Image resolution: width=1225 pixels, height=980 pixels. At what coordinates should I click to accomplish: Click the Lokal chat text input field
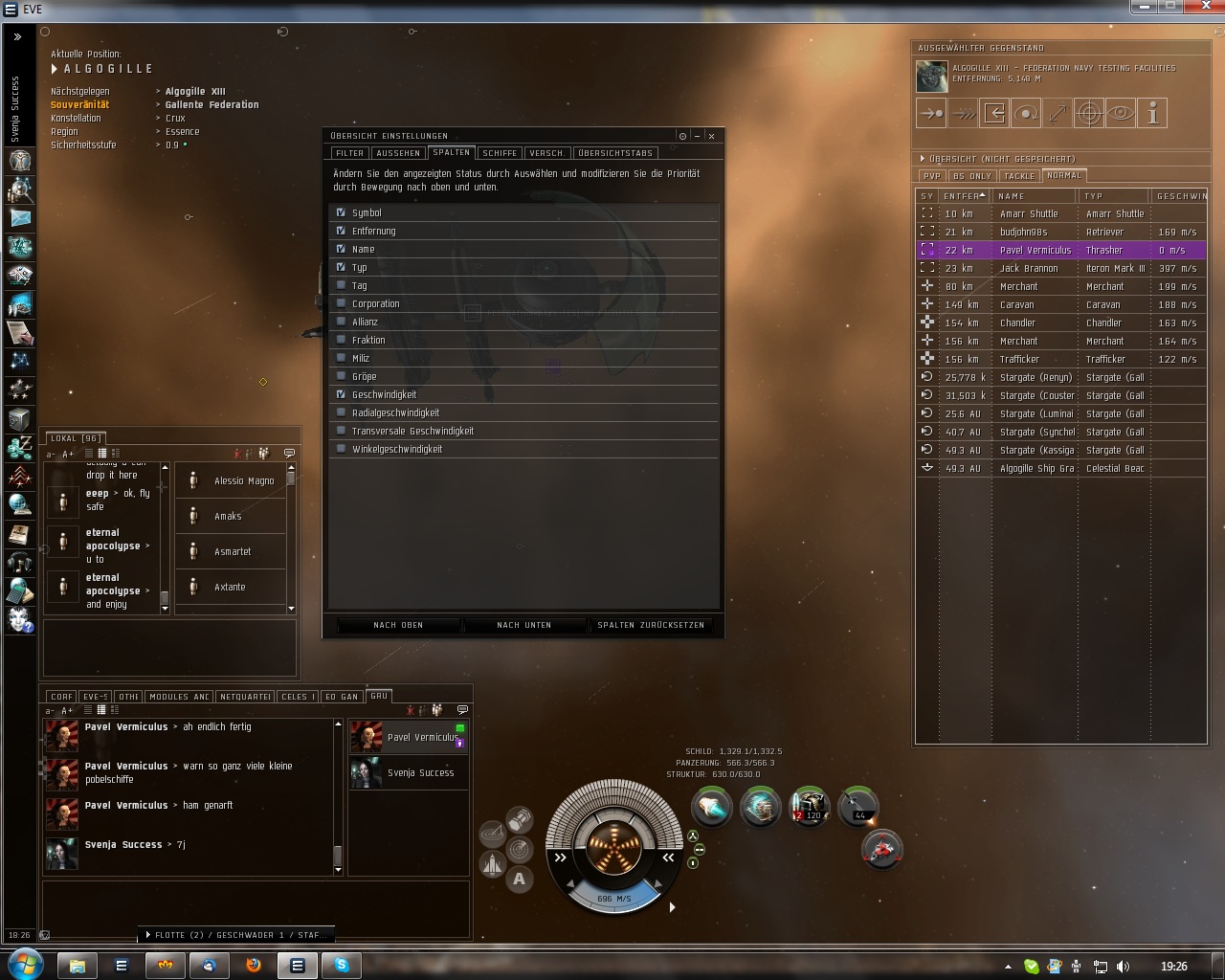click(x=169, y=647)
